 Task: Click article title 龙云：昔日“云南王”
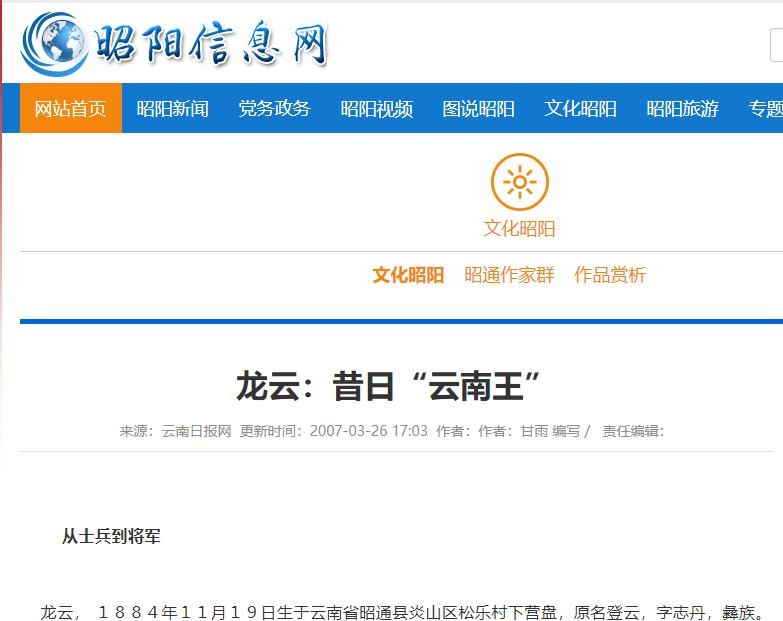pyautogui.click(x=388, y=386)
